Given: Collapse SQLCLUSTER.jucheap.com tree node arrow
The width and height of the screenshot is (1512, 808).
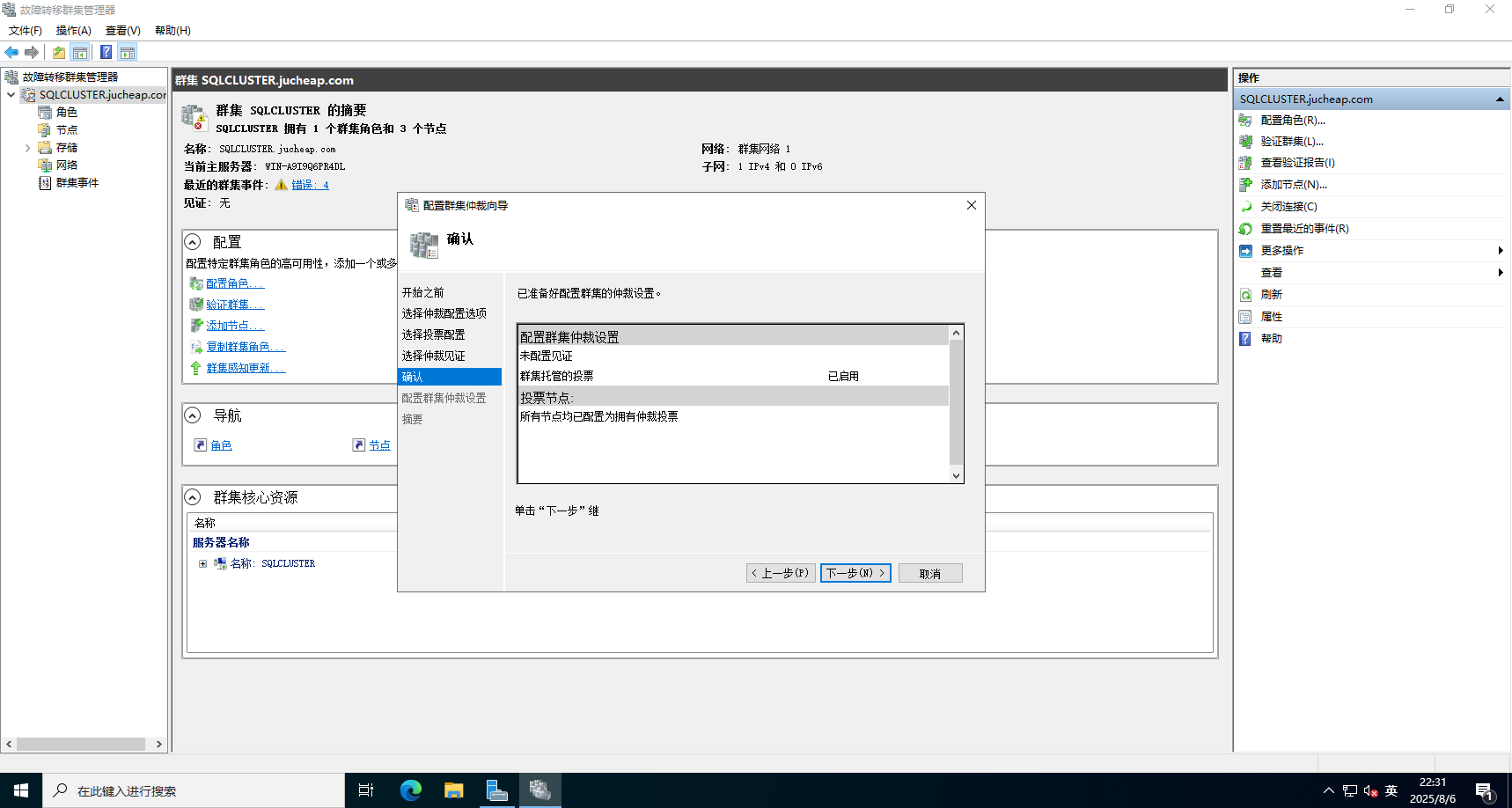Looking at the screenshot, I should 11,95.
